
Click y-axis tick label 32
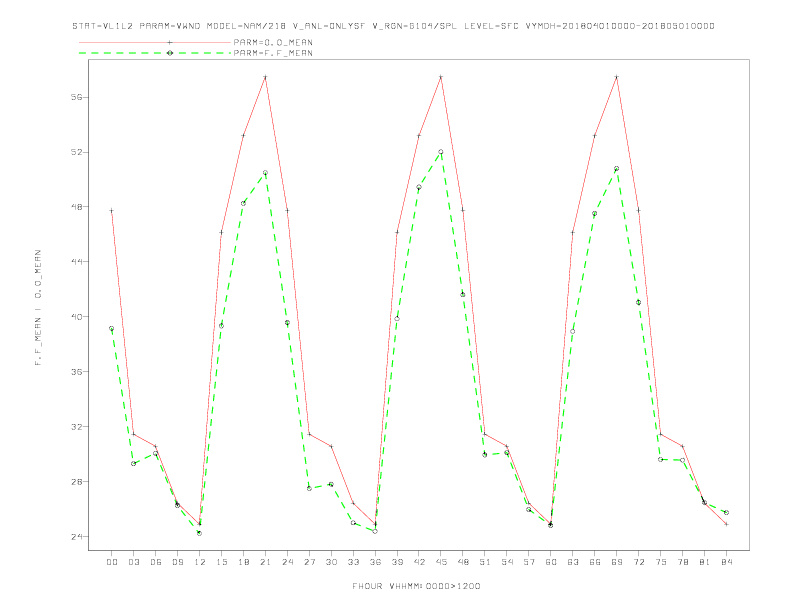[x=76, y=427]
